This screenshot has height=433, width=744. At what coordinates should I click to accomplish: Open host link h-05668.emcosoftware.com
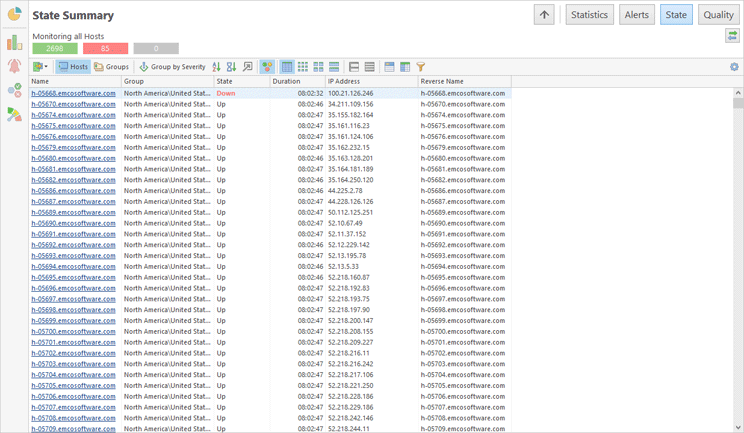point(73,93)
